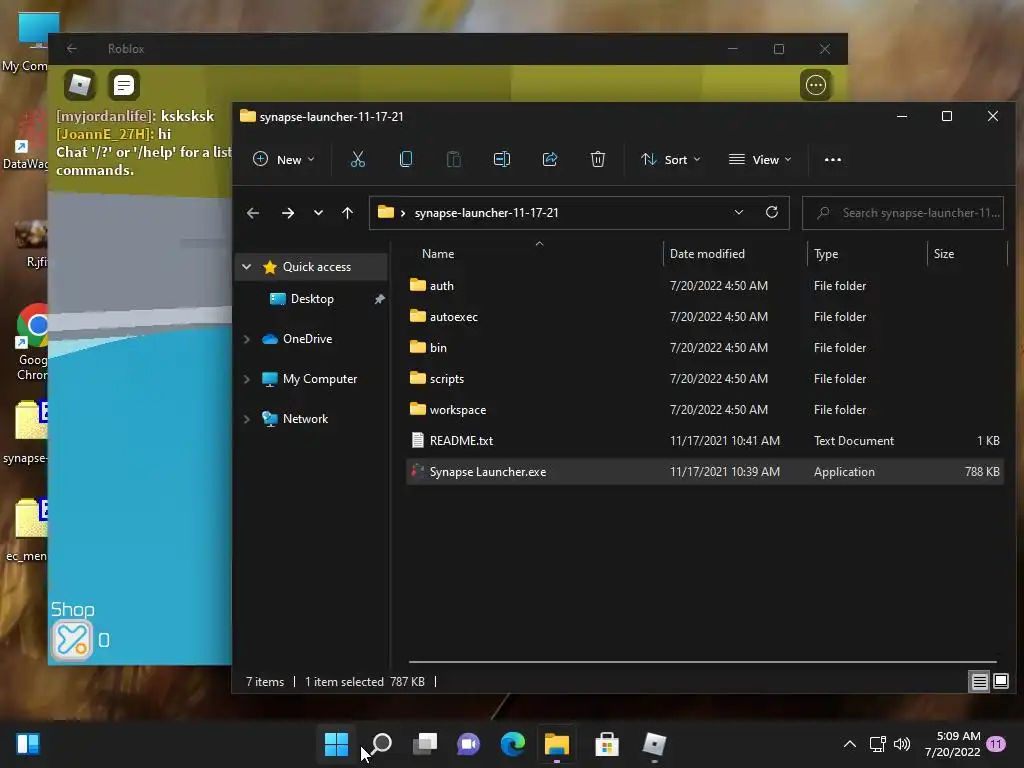This screenshot has width=1024, height=768.
Task: Select Desktop in navigation pane
Action: click(311, 299)
